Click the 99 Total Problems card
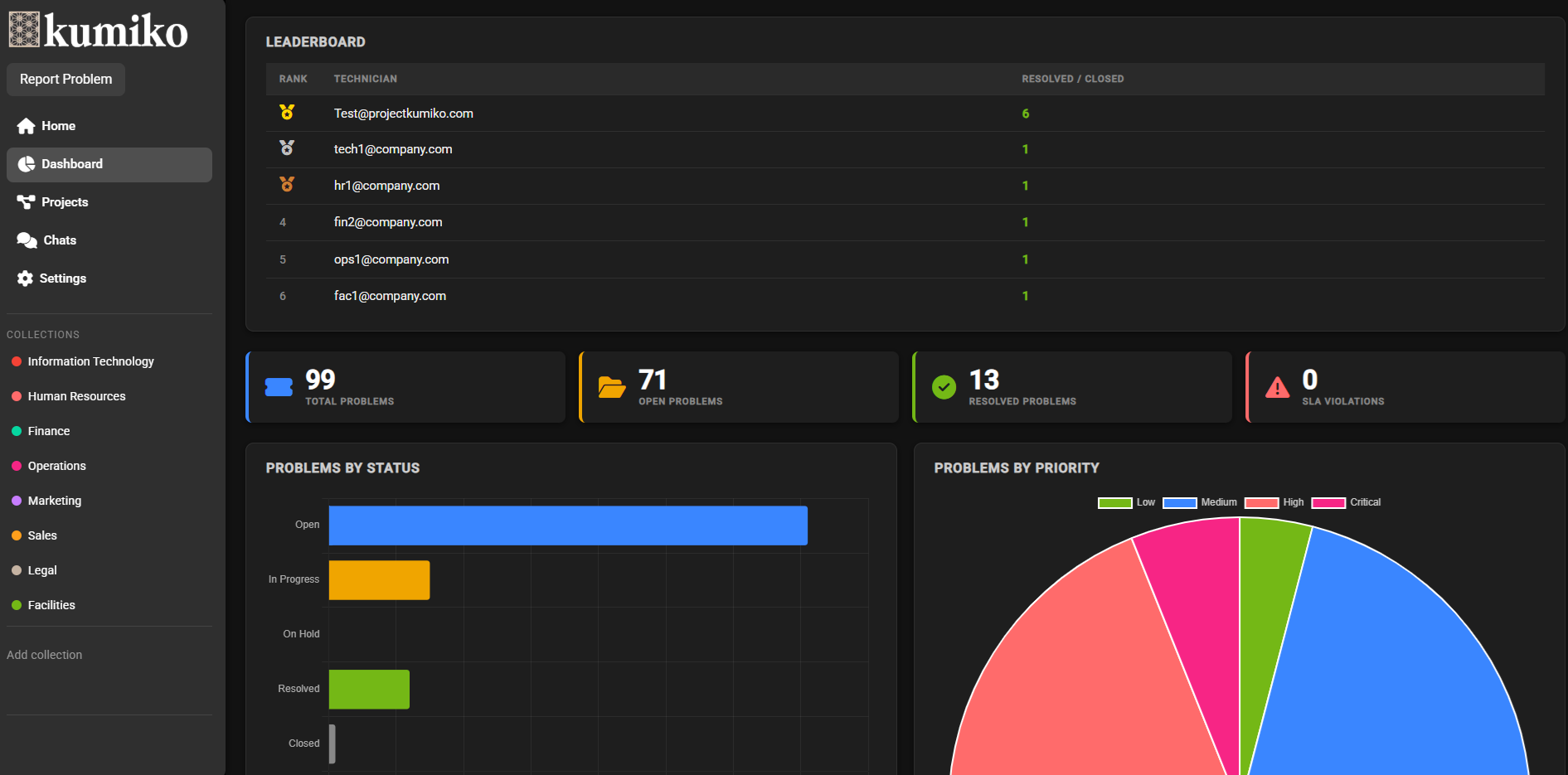The width and height of the screenshot is (1568, 775). 405,387
